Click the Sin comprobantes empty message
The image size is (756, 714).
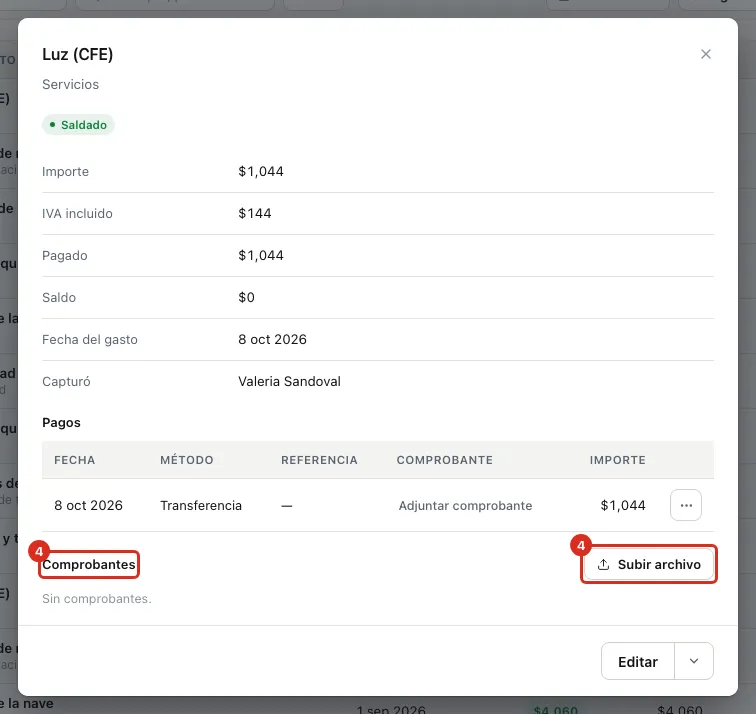click(x=97, y=599)
